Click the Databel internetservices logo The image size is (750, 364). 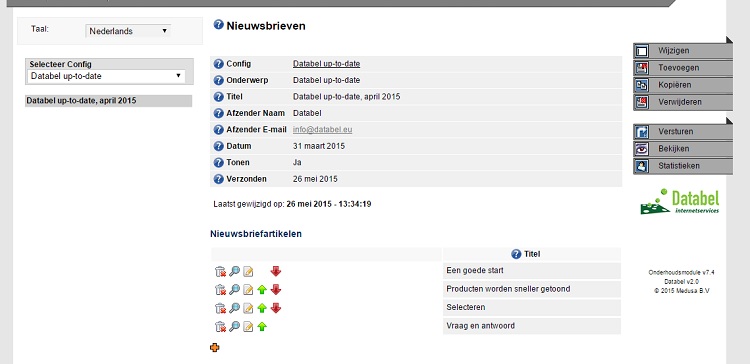(680, 201)
